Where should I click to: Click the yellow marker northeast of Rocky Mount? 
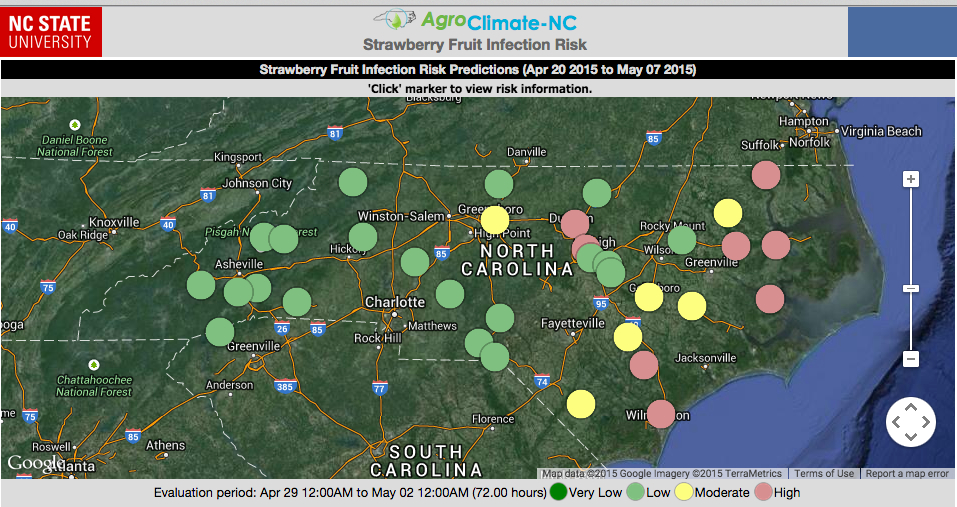coord(728,214)
